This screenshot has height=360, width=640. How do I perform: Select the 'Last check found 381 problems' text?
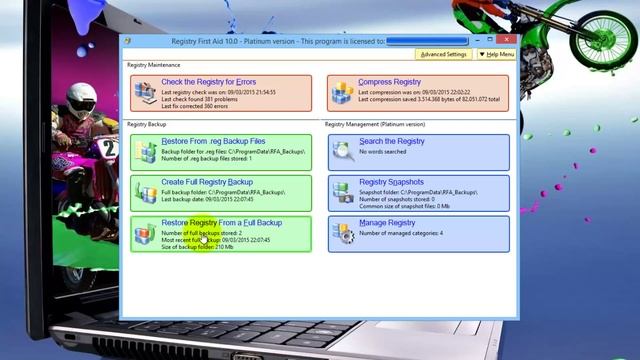click(199, 99)
